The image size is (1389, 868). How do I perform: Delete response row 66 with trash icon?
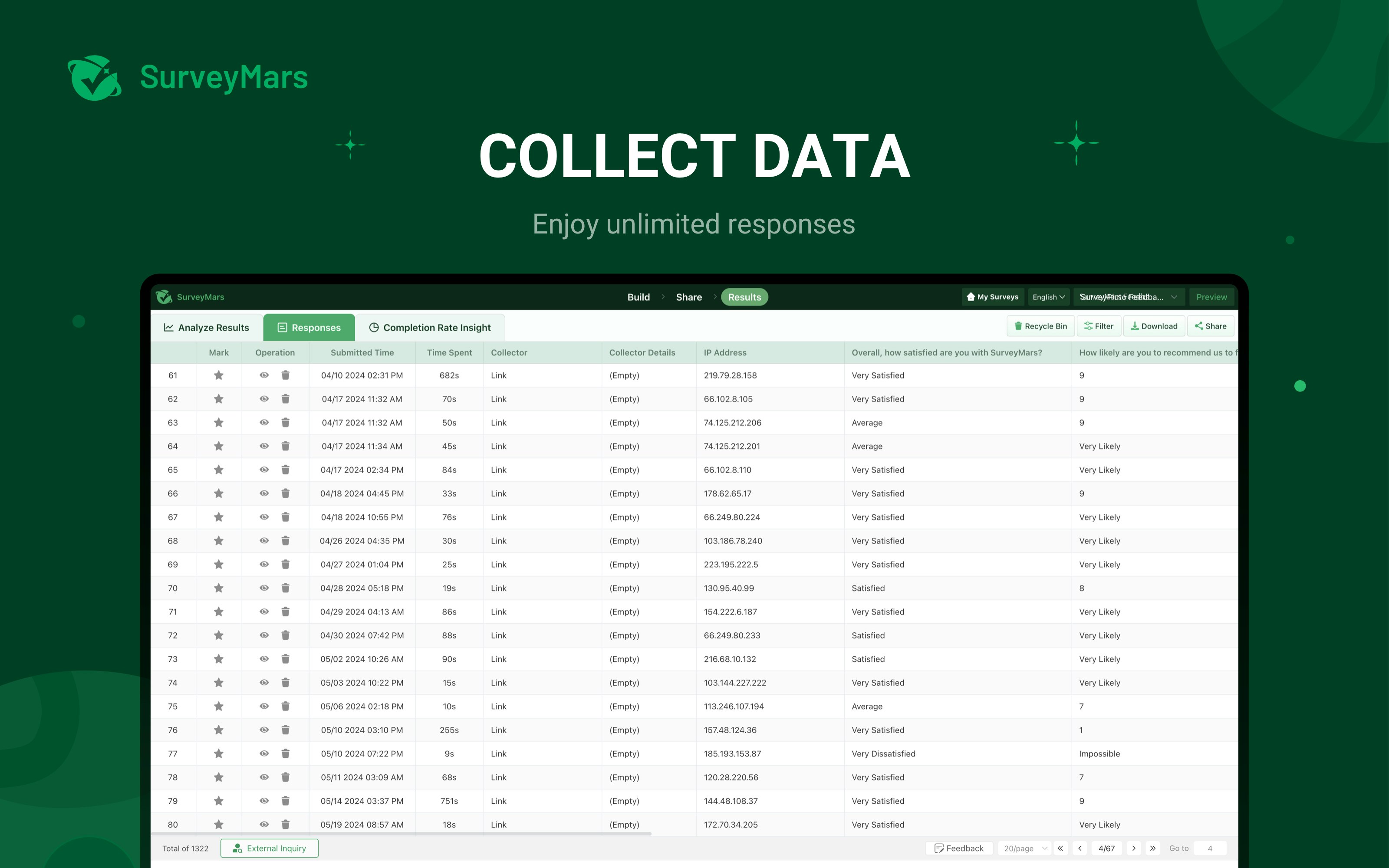pos(285,494)
